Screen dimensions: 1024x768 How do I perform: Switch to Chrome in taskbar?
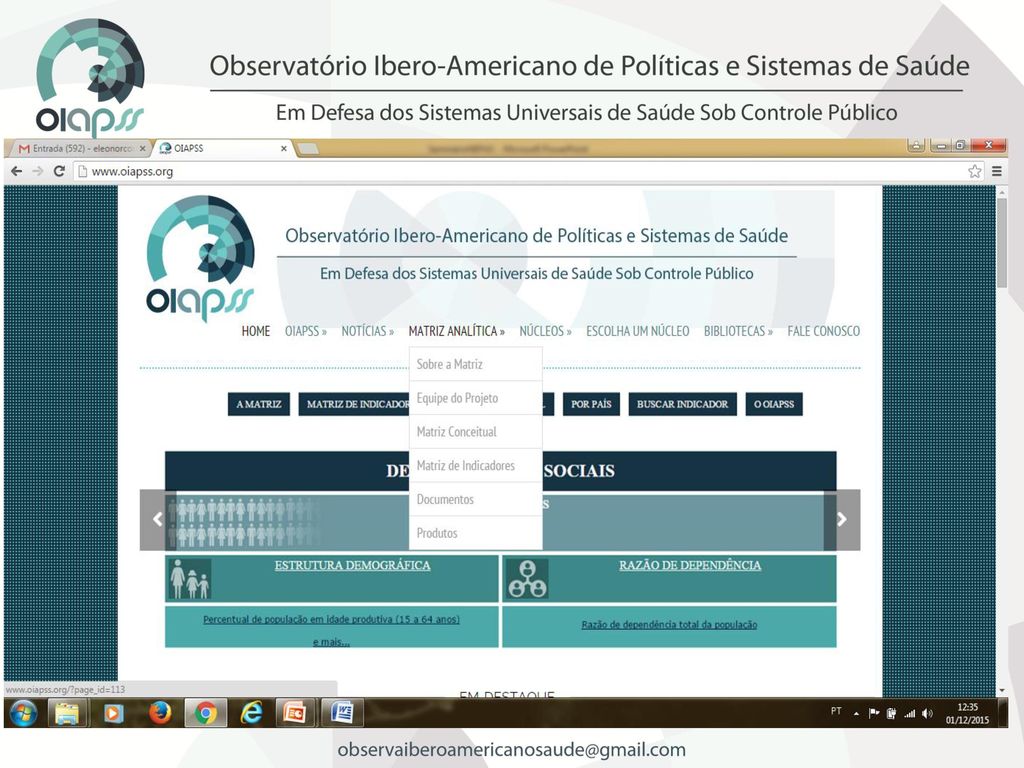(x=206, y=713)
